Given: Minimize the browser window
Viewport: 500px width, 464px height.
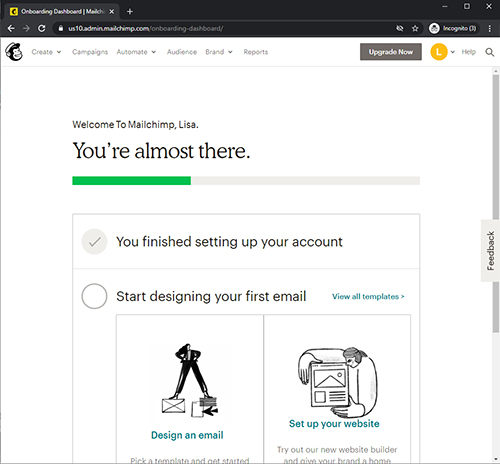Looking at the screenshot, I should click(445, 6).
